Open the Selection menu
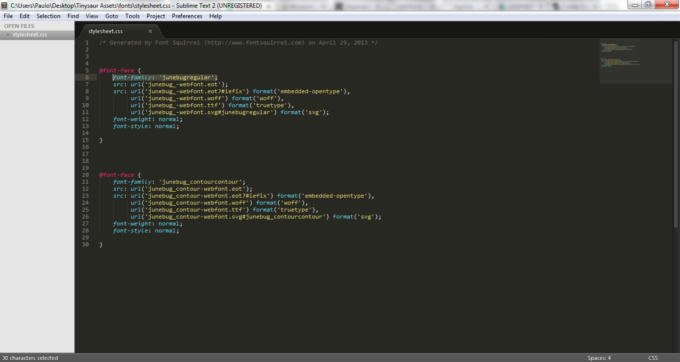The width and height of the screenshot is (680, 362). [48, 16]
